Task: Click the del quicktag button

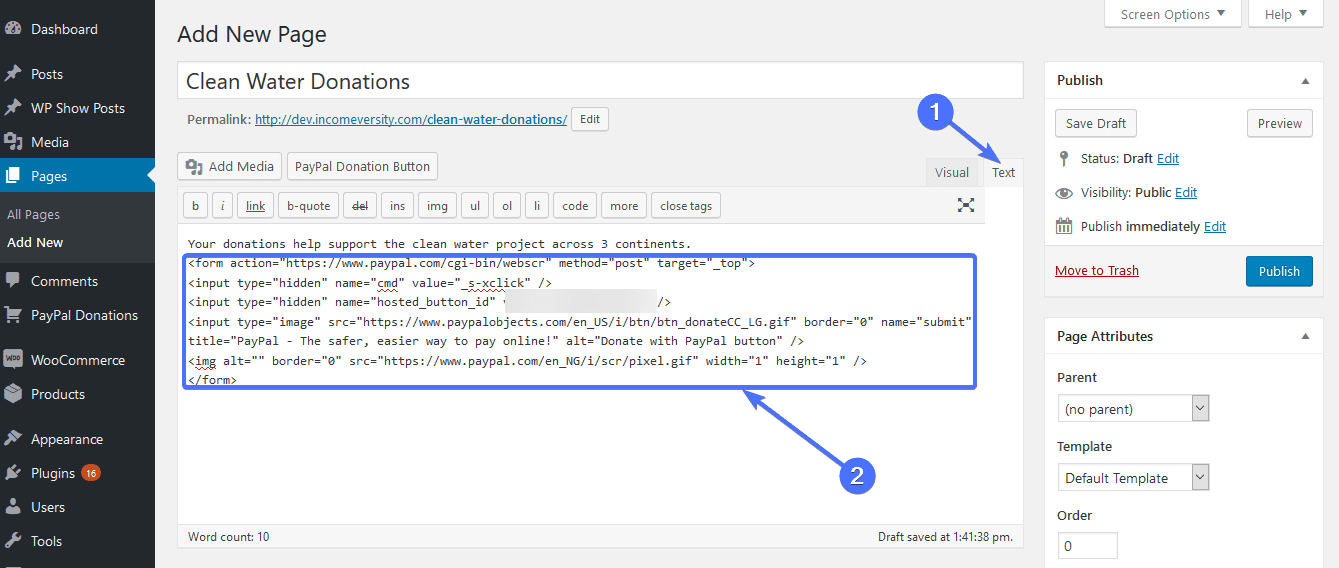Action: pyautogui.click(x=358, y=206)
